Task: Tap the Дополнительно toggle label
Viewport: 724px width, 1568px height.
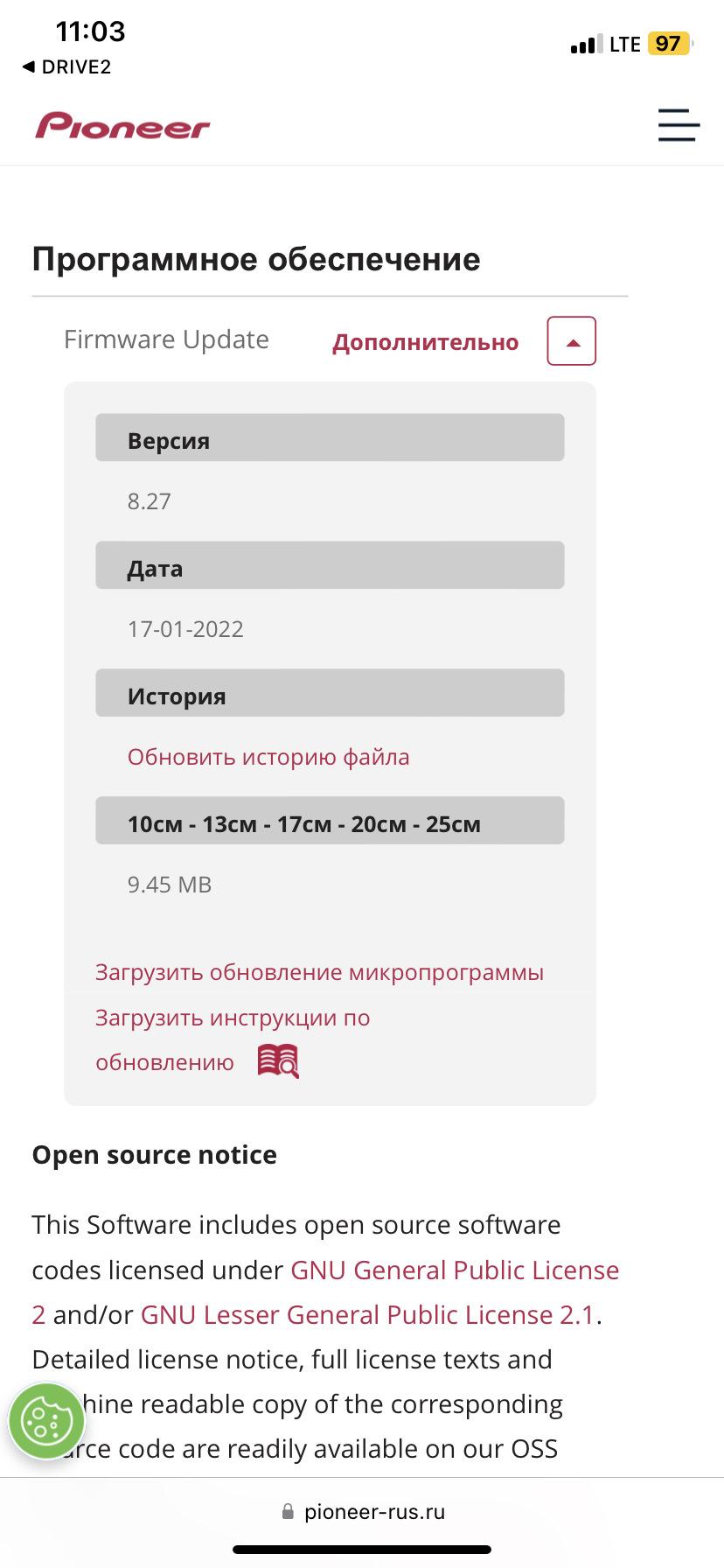Action: (x=425, y=342)
